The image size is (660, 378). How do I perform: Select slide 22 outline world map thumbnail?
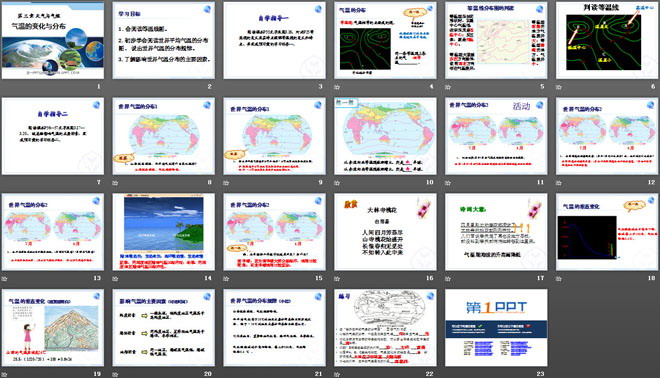click(x=385, y=327)
